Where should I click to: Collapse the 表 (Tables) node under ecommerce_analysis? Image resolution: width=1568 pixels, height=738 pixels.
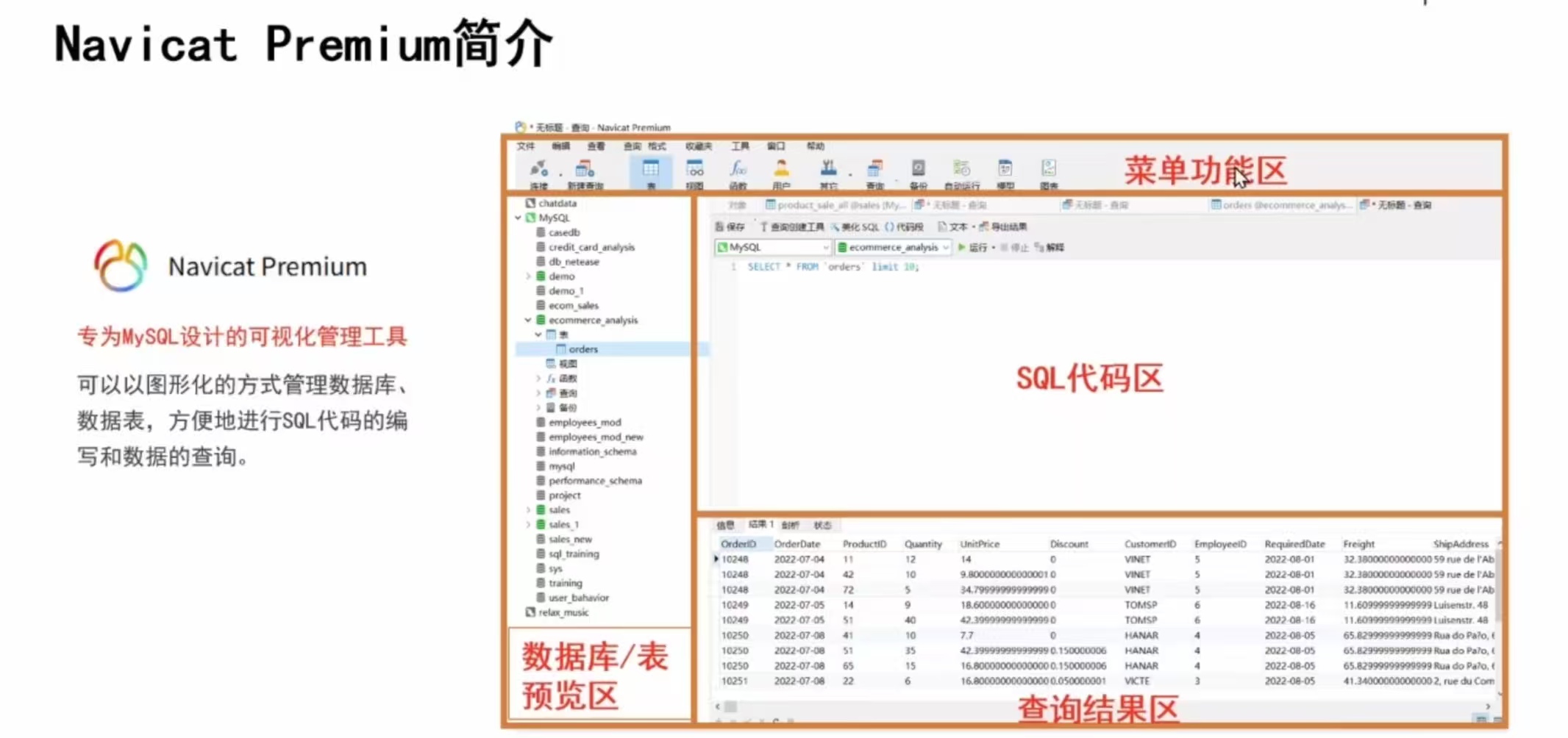(538, 334)
